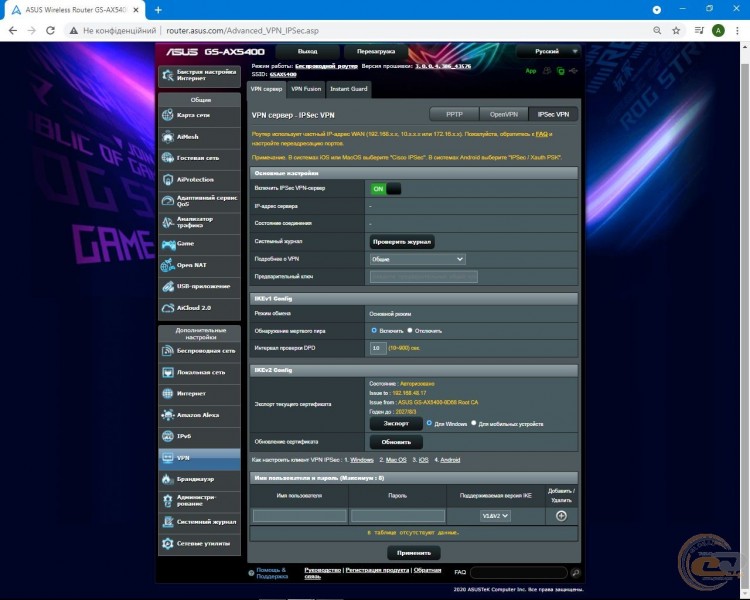The height and width of the screenshot is (600, 750).
Task: Select dead peer detection Отключить radio
Action: tap(410, 330)
